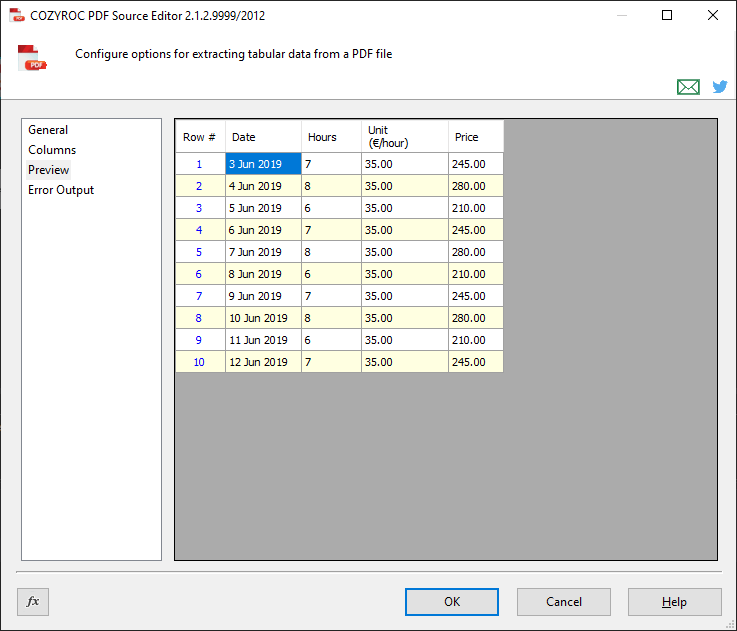Maximize the editor window
The width and height of the screenshot is (737, 631).
667,16
